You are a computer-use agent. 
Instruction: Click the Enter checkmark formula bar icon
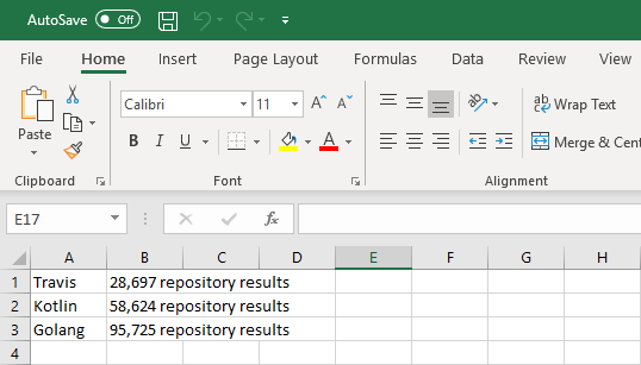(x=229, y=219)
